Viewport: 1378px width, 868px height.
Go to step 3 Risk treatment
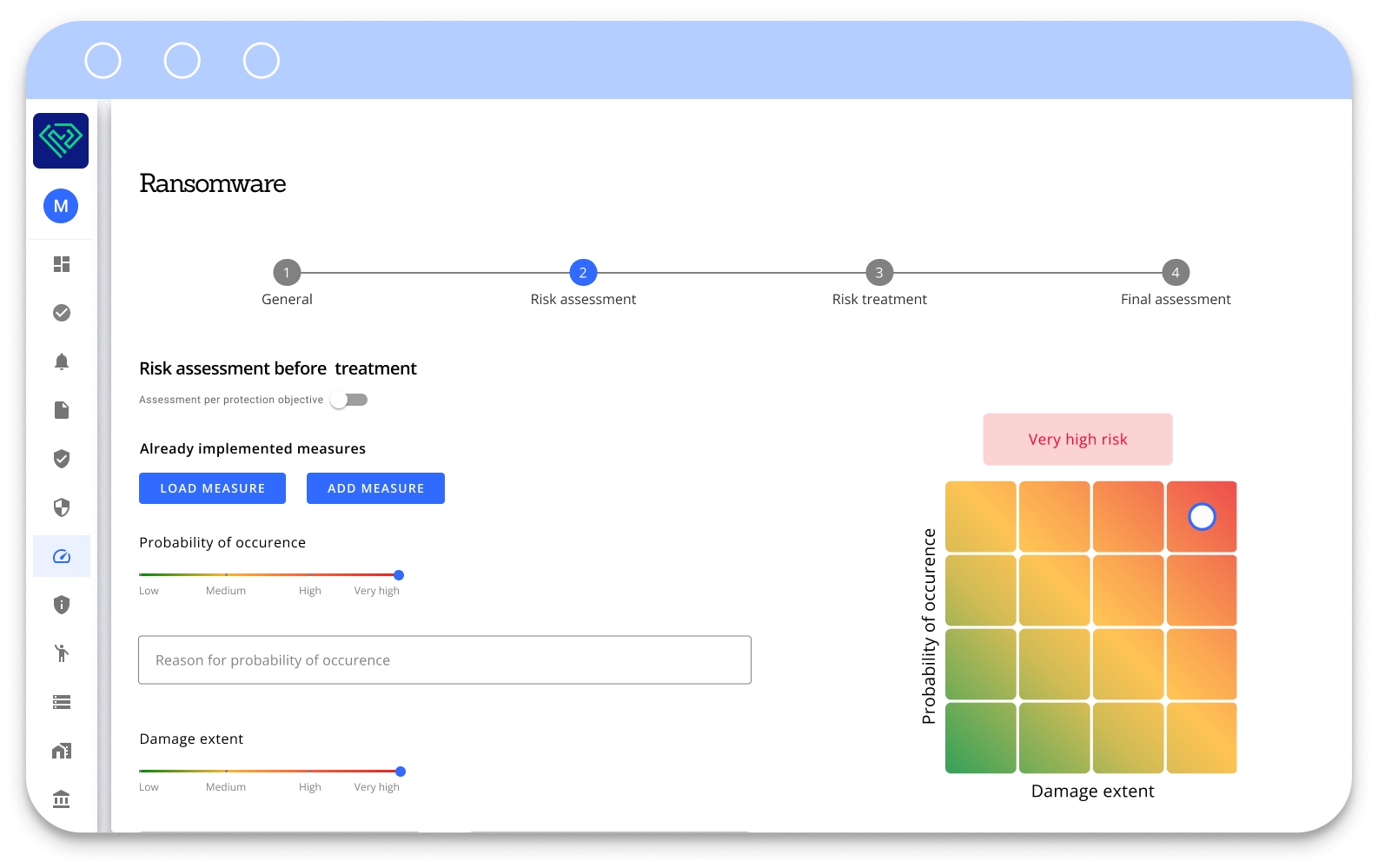(x=879, y=273)
